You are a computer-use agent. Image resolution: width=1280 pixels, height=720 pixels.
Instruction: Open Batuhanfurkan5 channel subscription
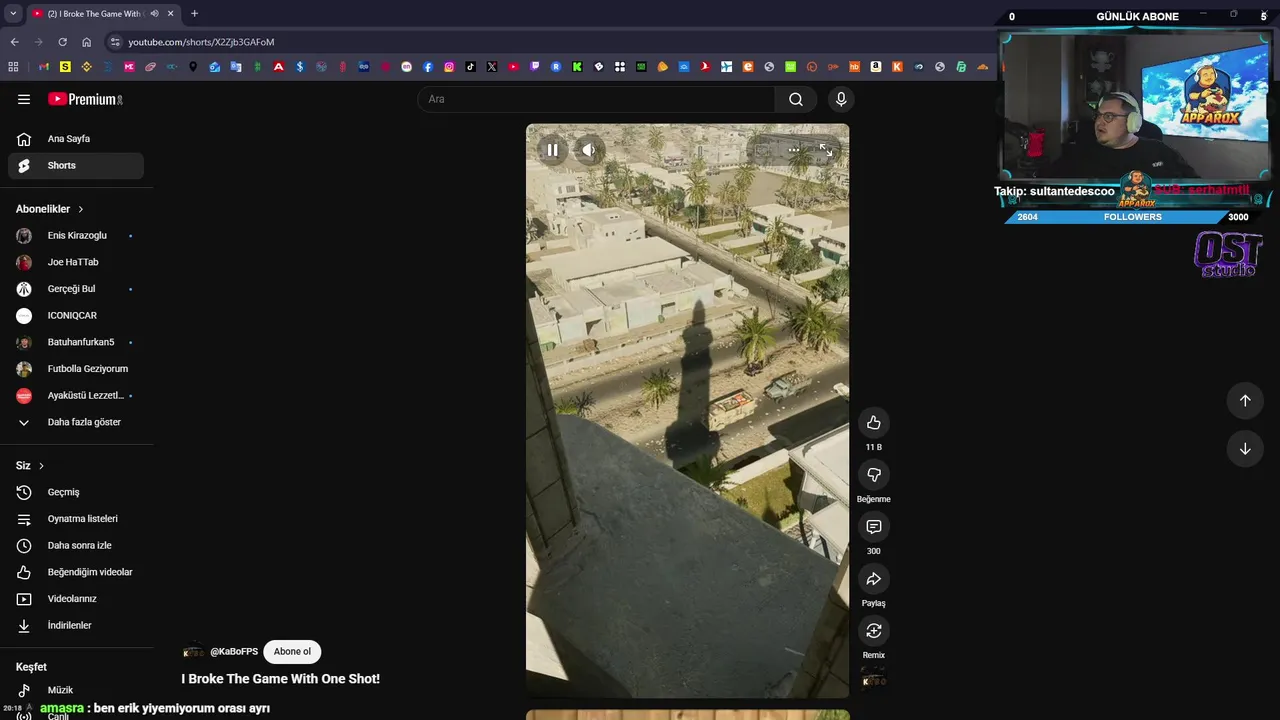coord(76,342)
